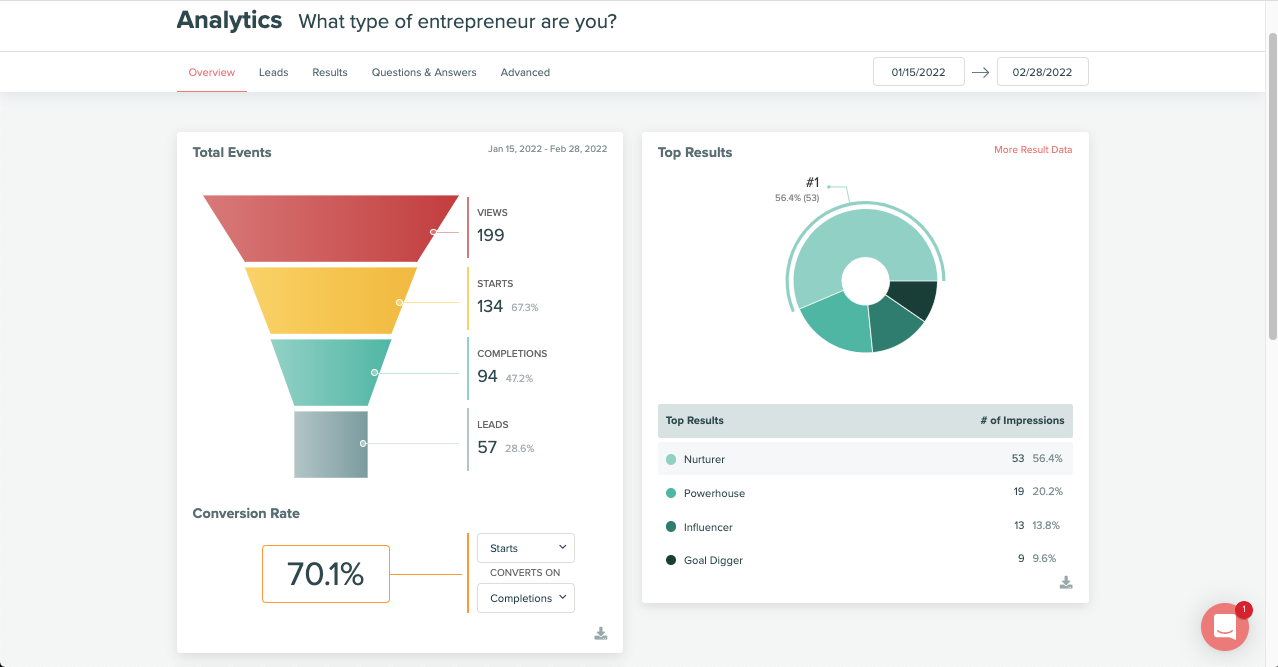Open the Starts conversion dropdown
Image resolution: width=1278 pixels, height=667 pixels.
tap(526, 548)
